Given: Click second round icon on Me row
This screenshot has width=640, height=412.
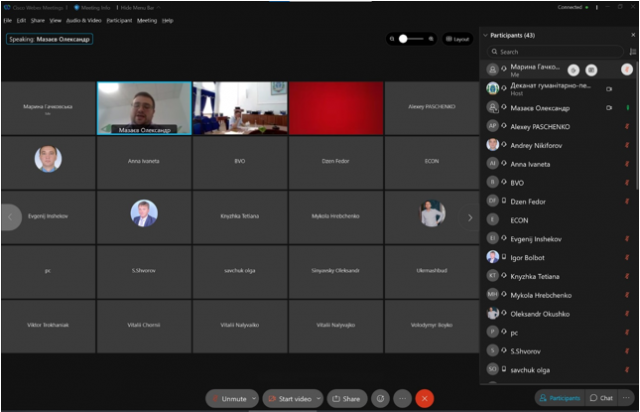Looking at the screenshot, I should coord(591,70).
